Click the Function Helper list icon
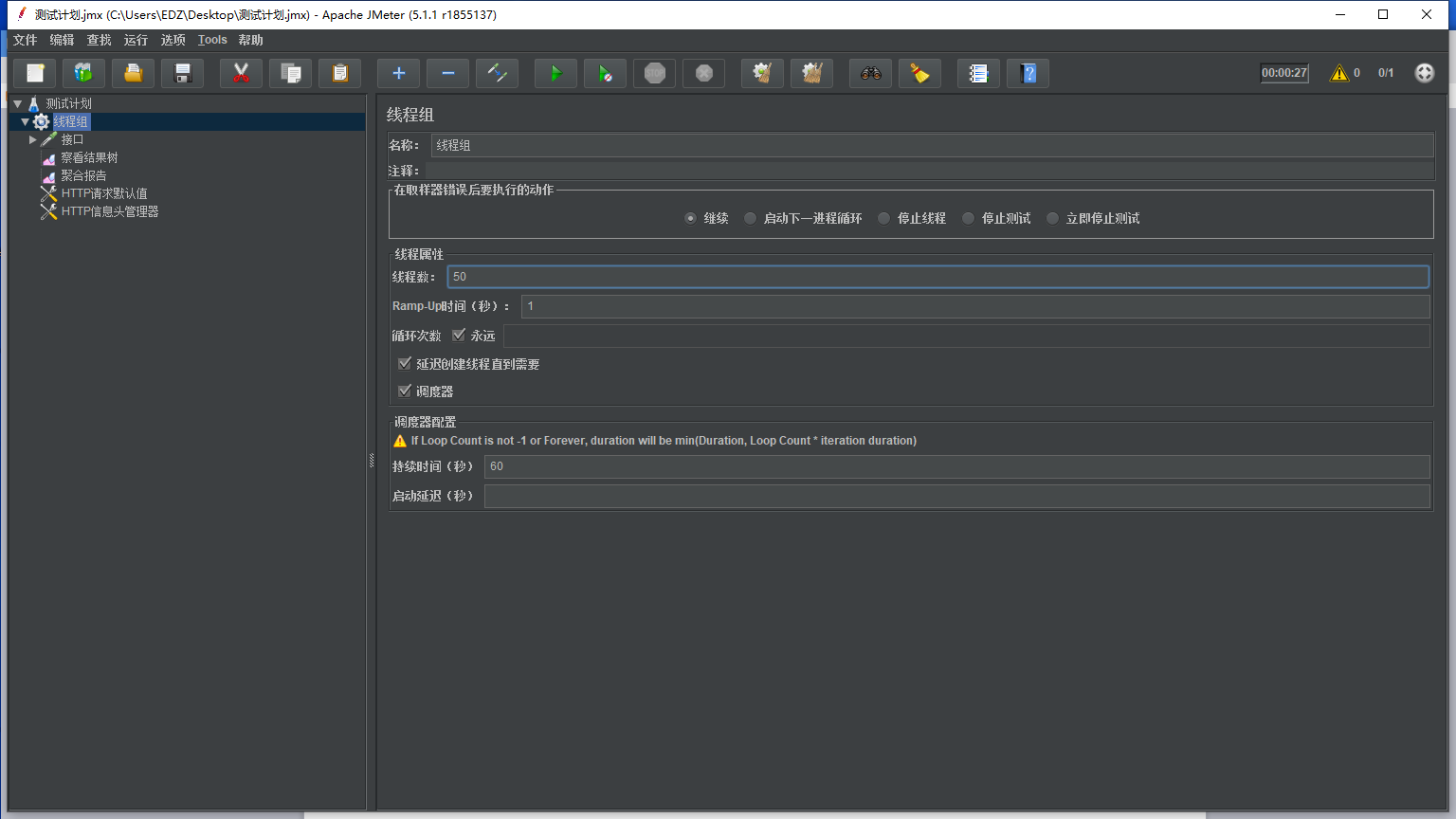 pyautogui.click(x=978, y=73)
